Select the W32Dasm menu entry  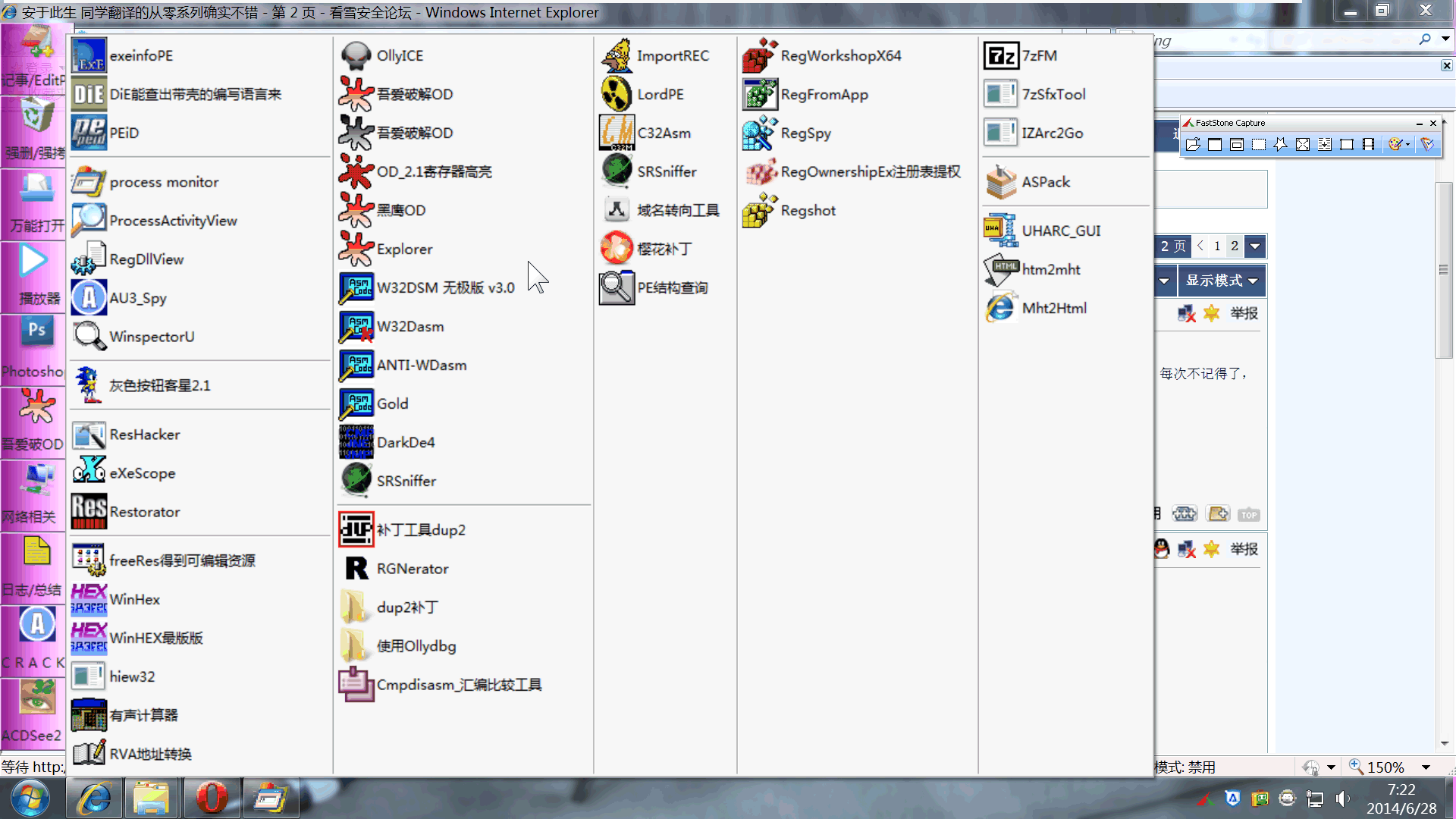pos(409,326)
